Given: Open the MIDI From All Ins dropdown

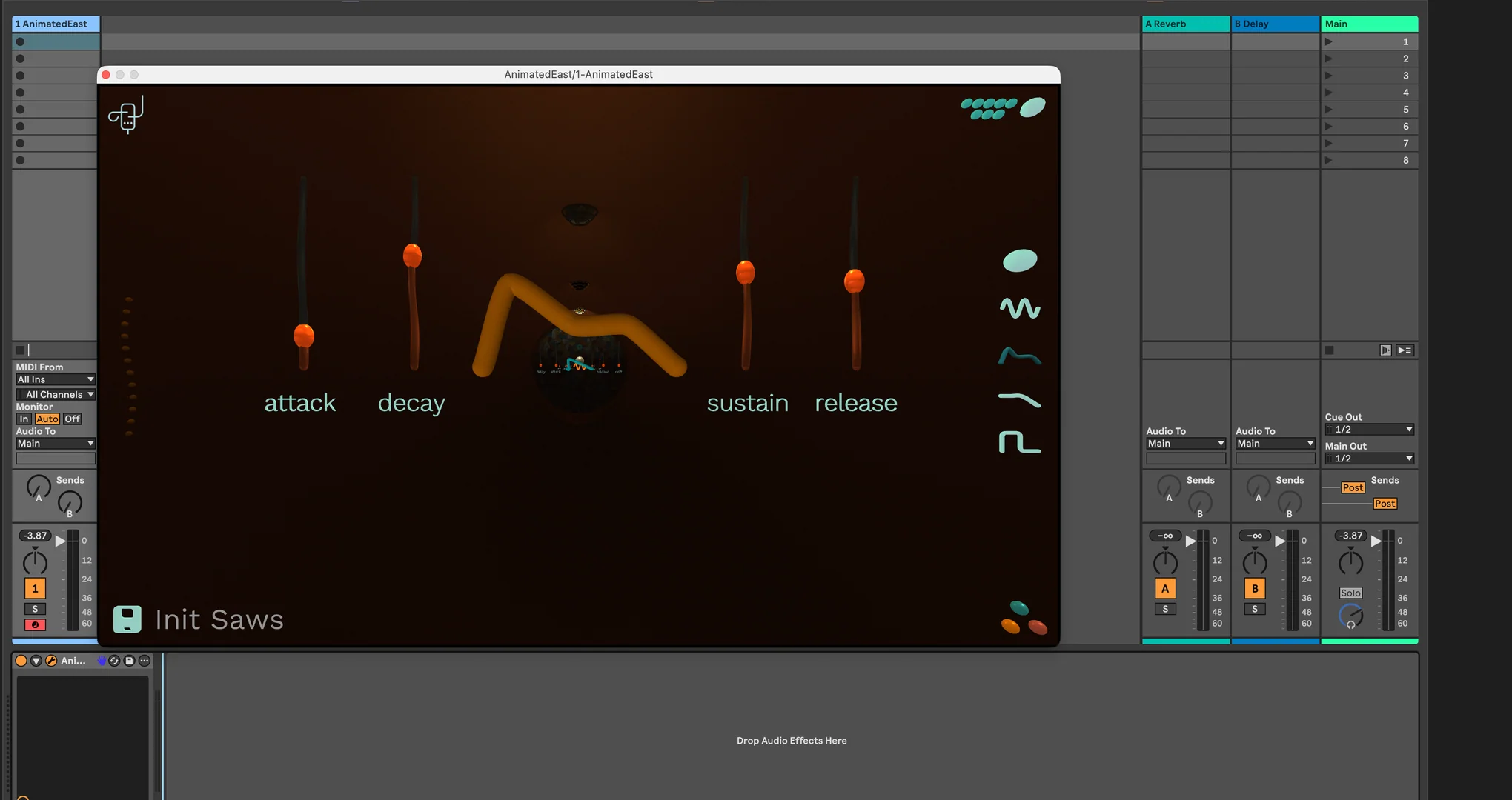Looking at the screenshot, I should [x=56, y=379].
